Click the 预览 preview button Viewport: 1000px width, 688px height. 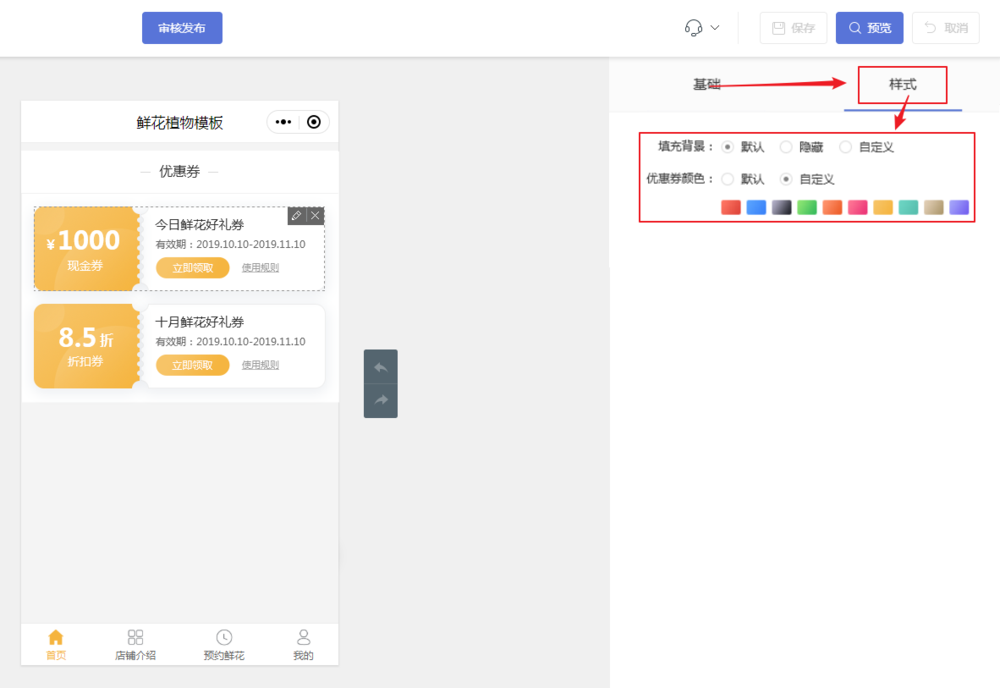pos(869,28)
